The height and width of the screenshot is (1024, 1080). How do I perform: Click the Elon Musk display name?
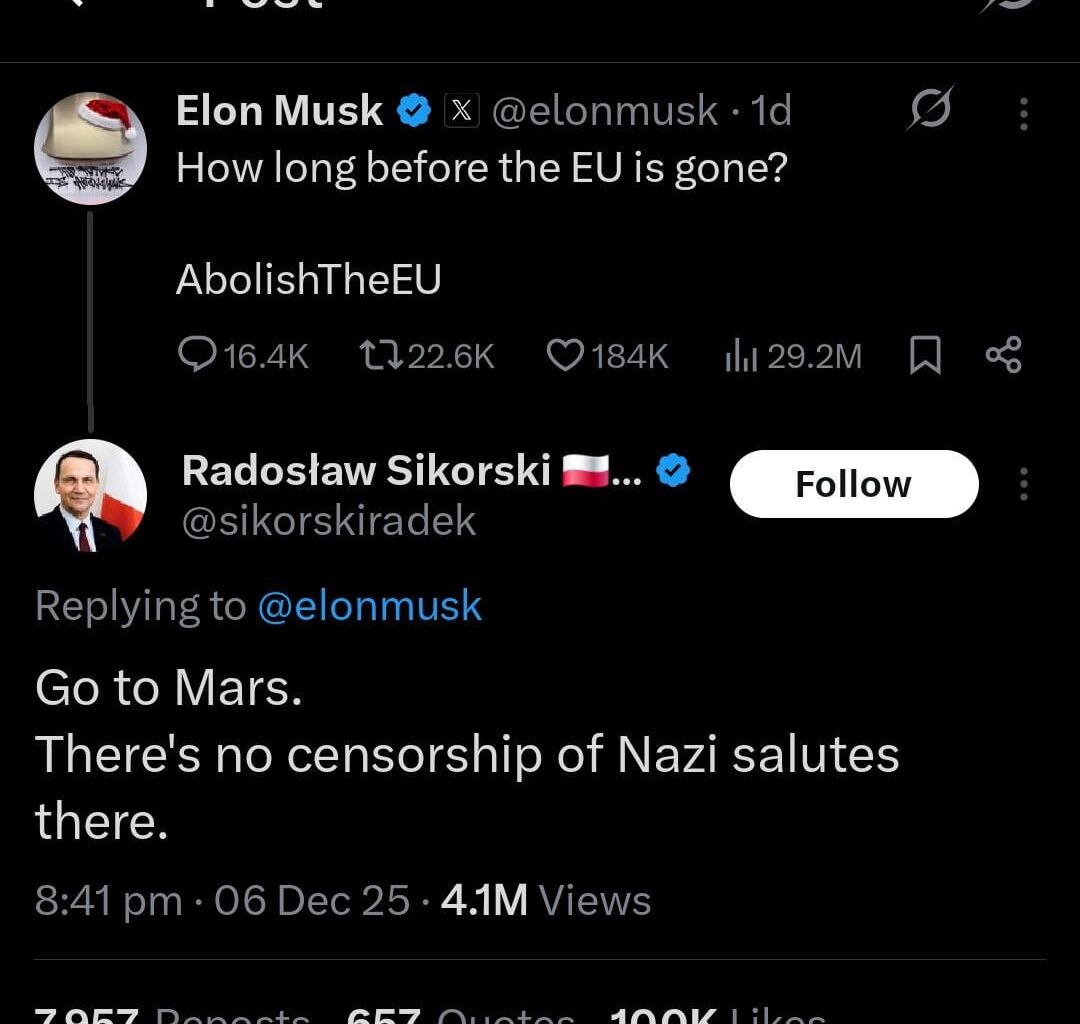279,111
